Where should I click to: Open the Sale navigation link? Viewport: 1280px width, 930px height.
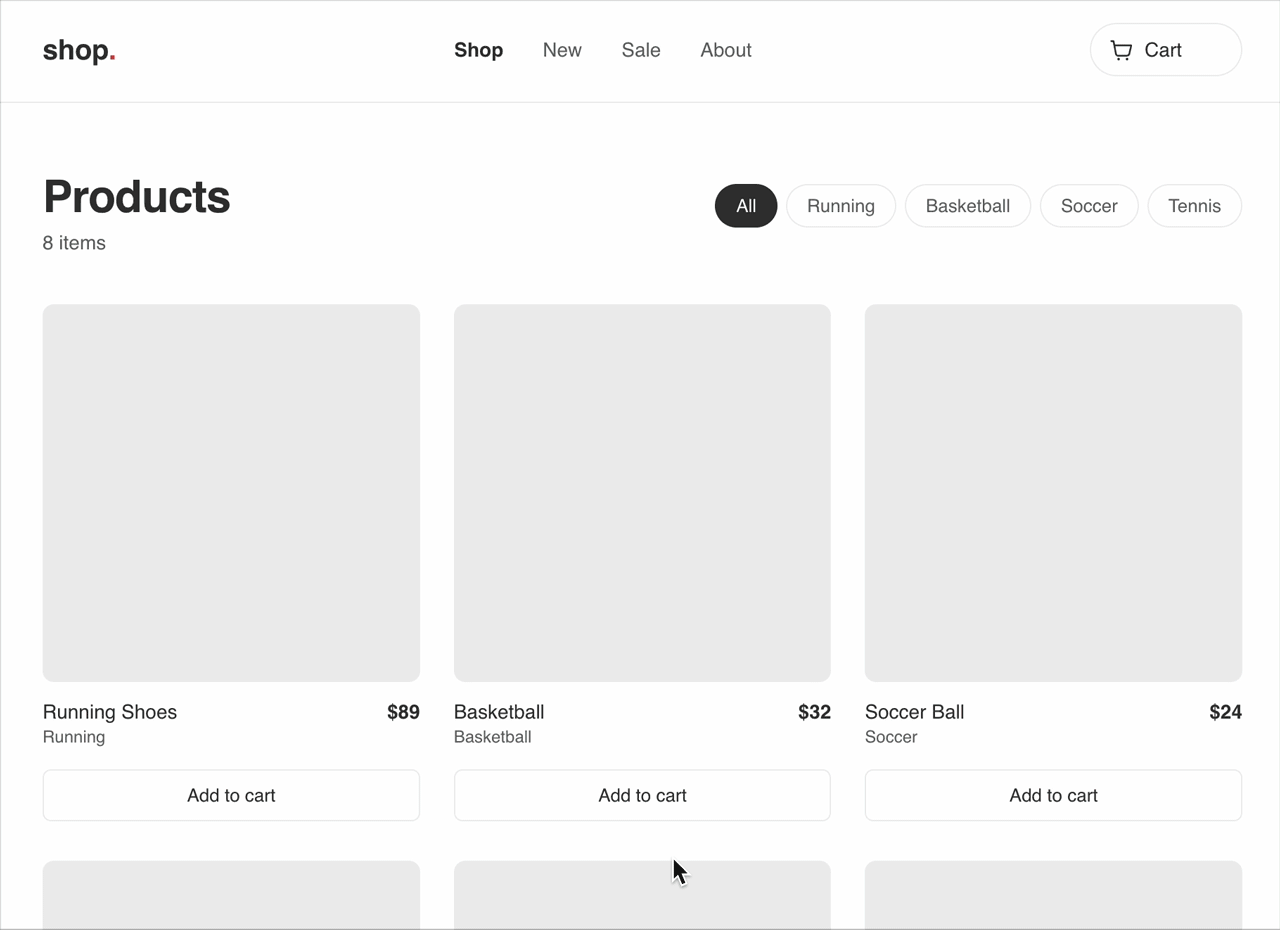[641, 50]
